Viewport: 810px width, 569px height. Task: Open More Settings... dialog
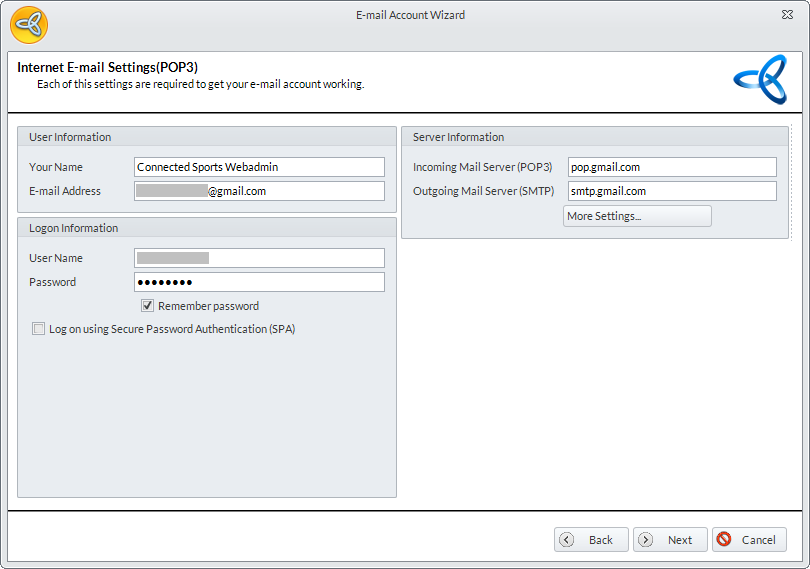tap(637, 216)
